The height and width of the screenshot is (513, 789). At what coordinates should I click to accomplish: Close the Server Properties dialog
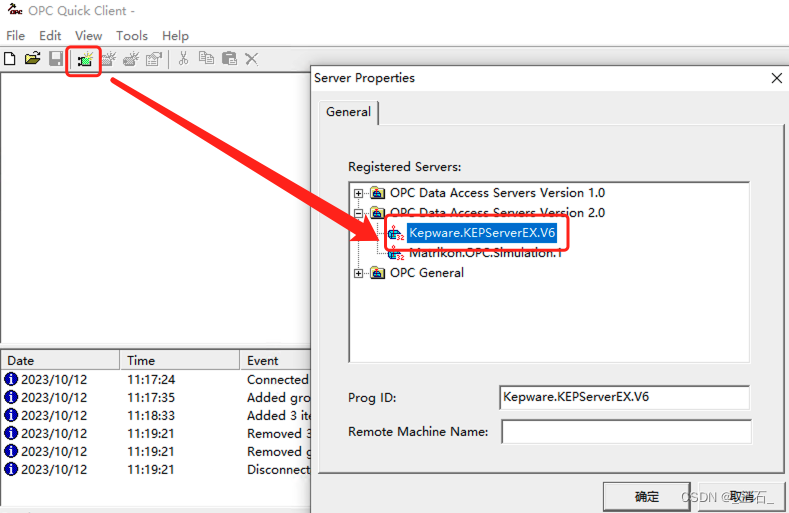pos(776,78)
